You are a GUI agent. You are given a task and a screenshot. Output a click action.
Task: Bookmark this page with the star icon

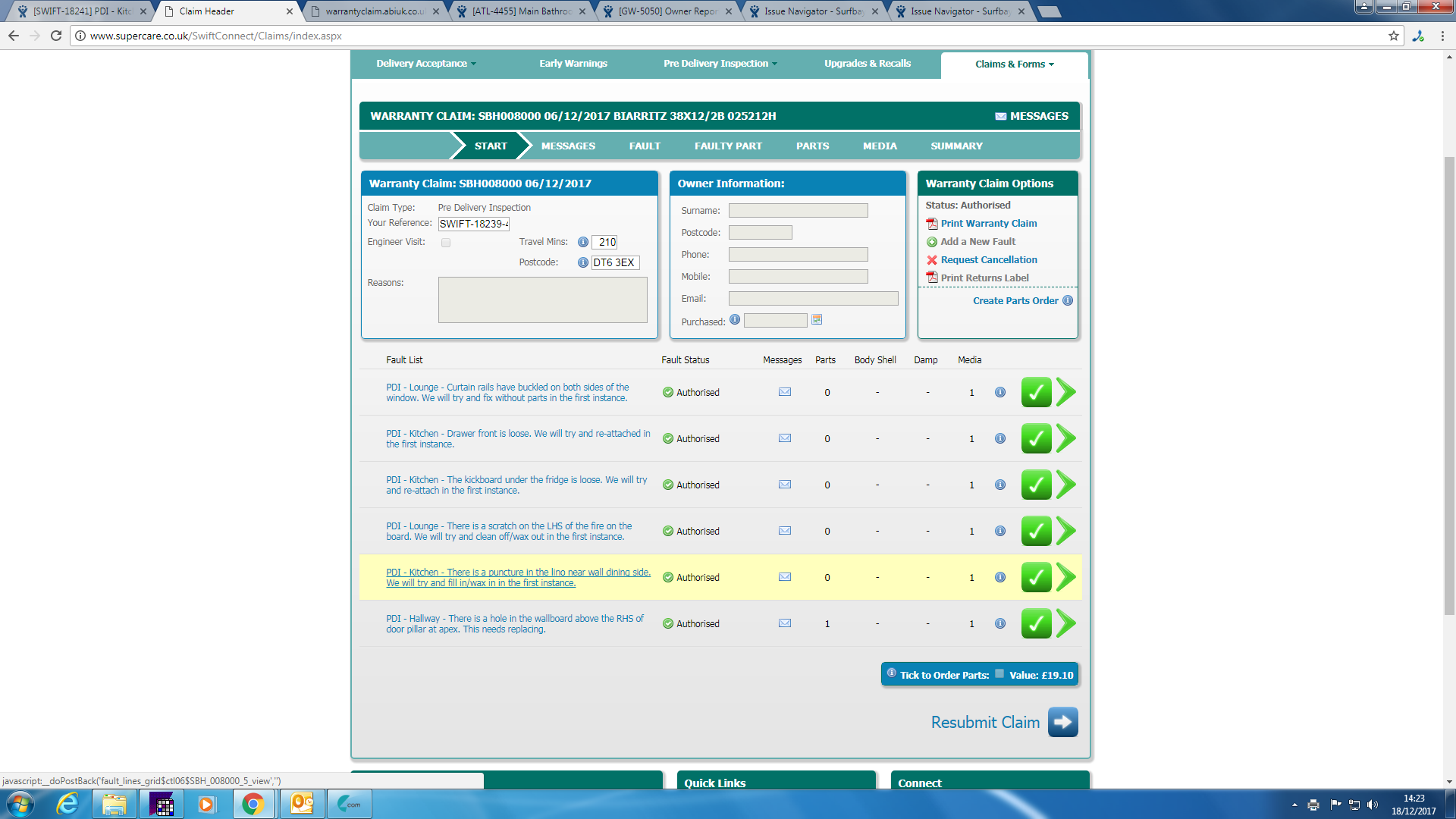pos(1393,36)
